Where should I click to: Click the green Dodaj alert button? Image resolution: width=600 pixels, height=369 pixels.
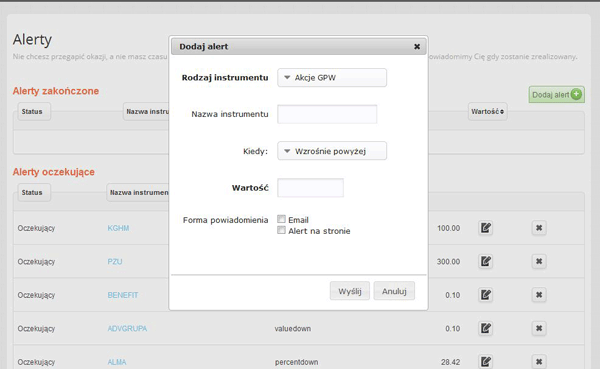click(556, 95)
